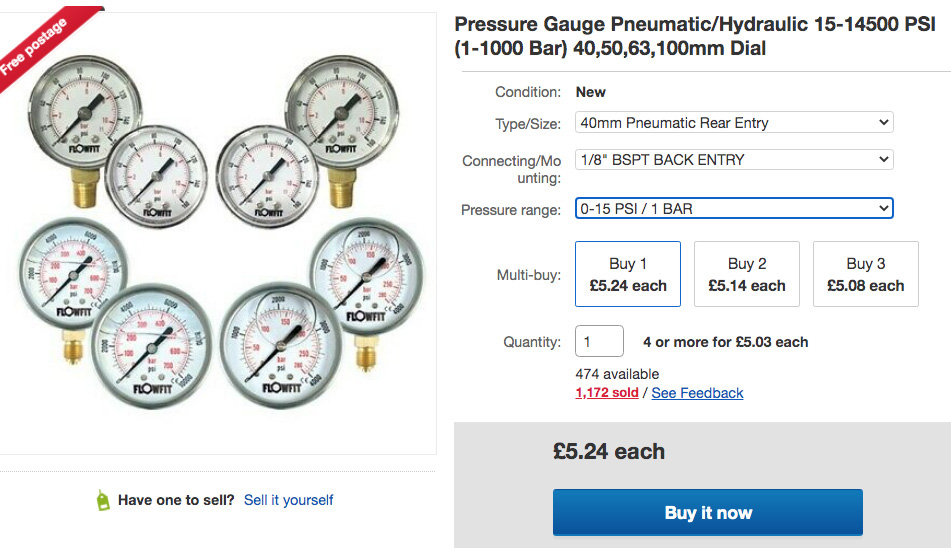The height and width of the screenshot is (548, 951).
Task: Follow the Sell it yourself link
Action: pyautogui.click(x=288, y=500)
